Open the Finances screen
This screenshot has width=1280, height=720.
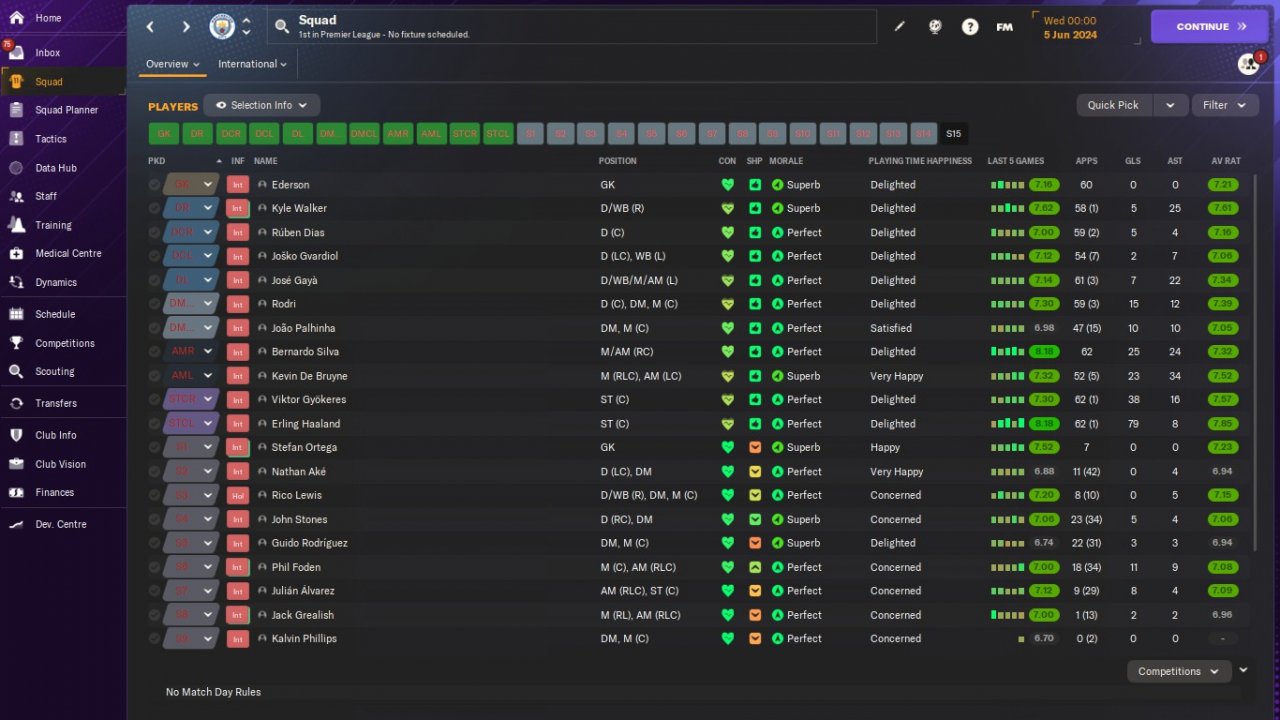[x=55, y=492]
